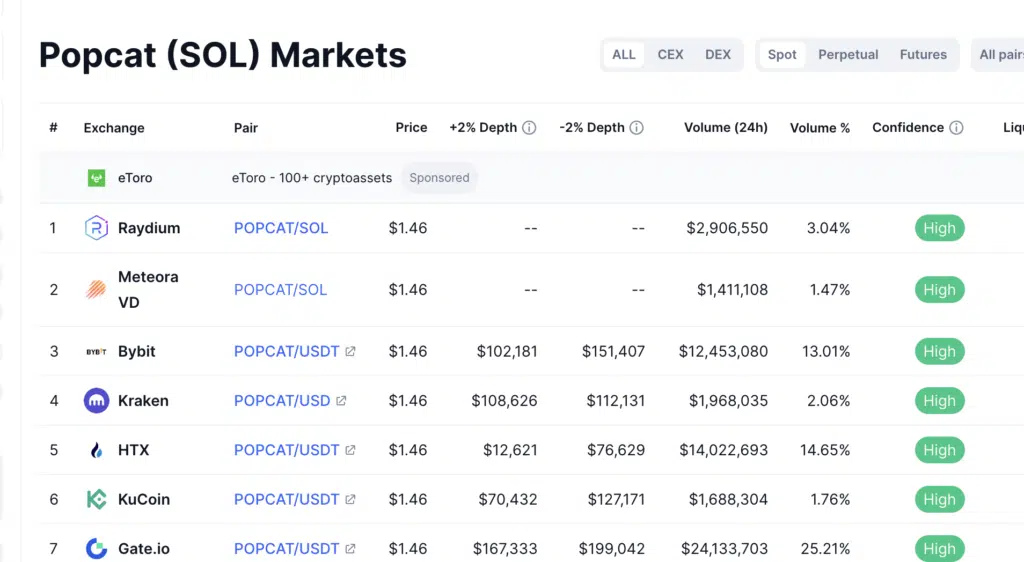The height and width of the screenshot is (562, 1024).
Task: Click volume percent 14.65%
Action: [x=825, y=450]
